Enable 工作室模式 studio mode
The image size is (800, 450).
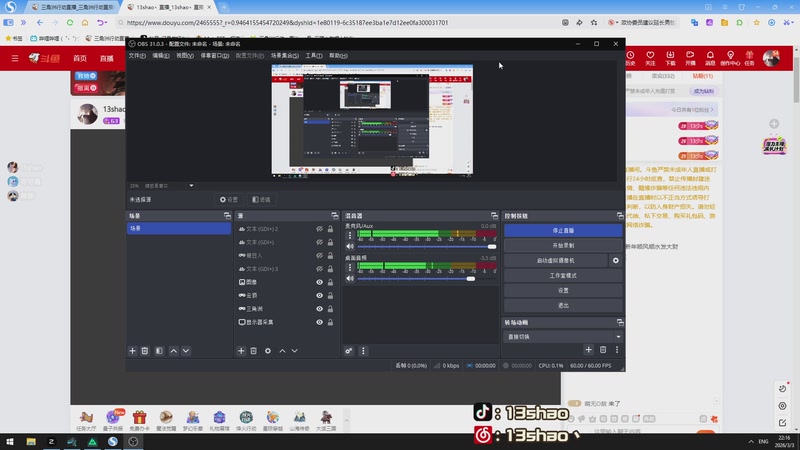pos(563,276)
